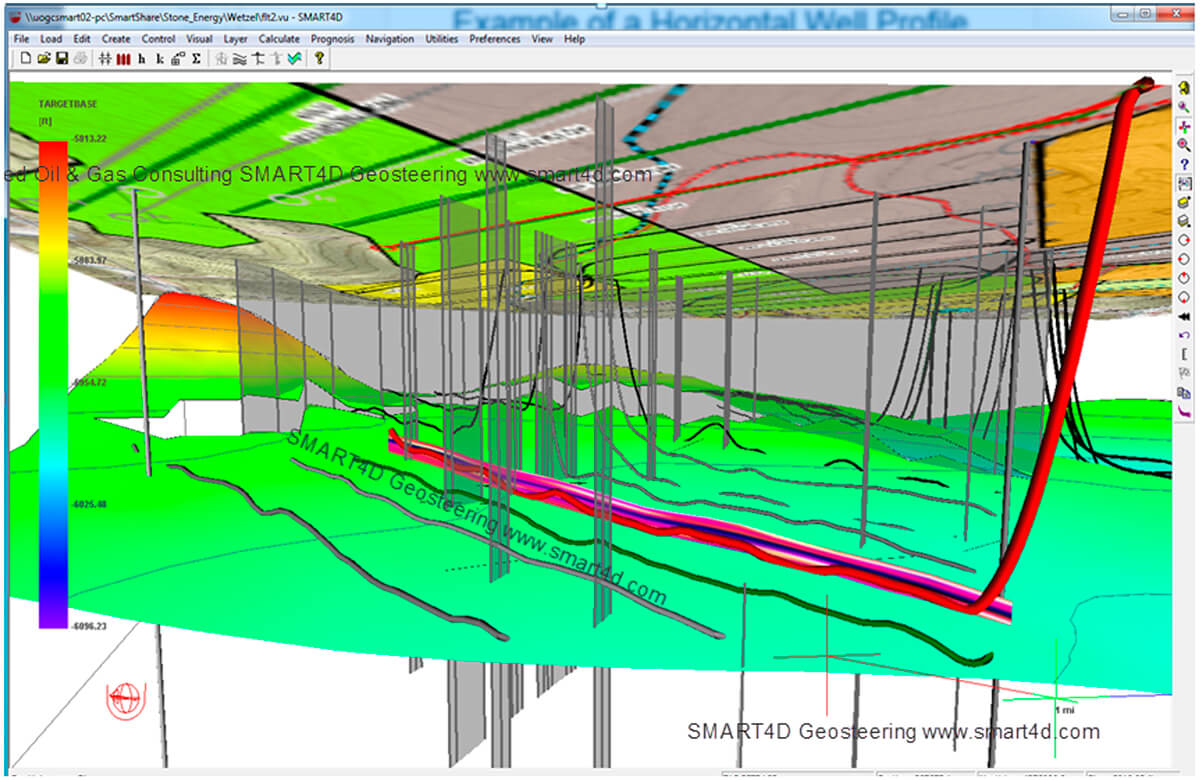Create a new file from the toolbar

click(x=26, y=59)
